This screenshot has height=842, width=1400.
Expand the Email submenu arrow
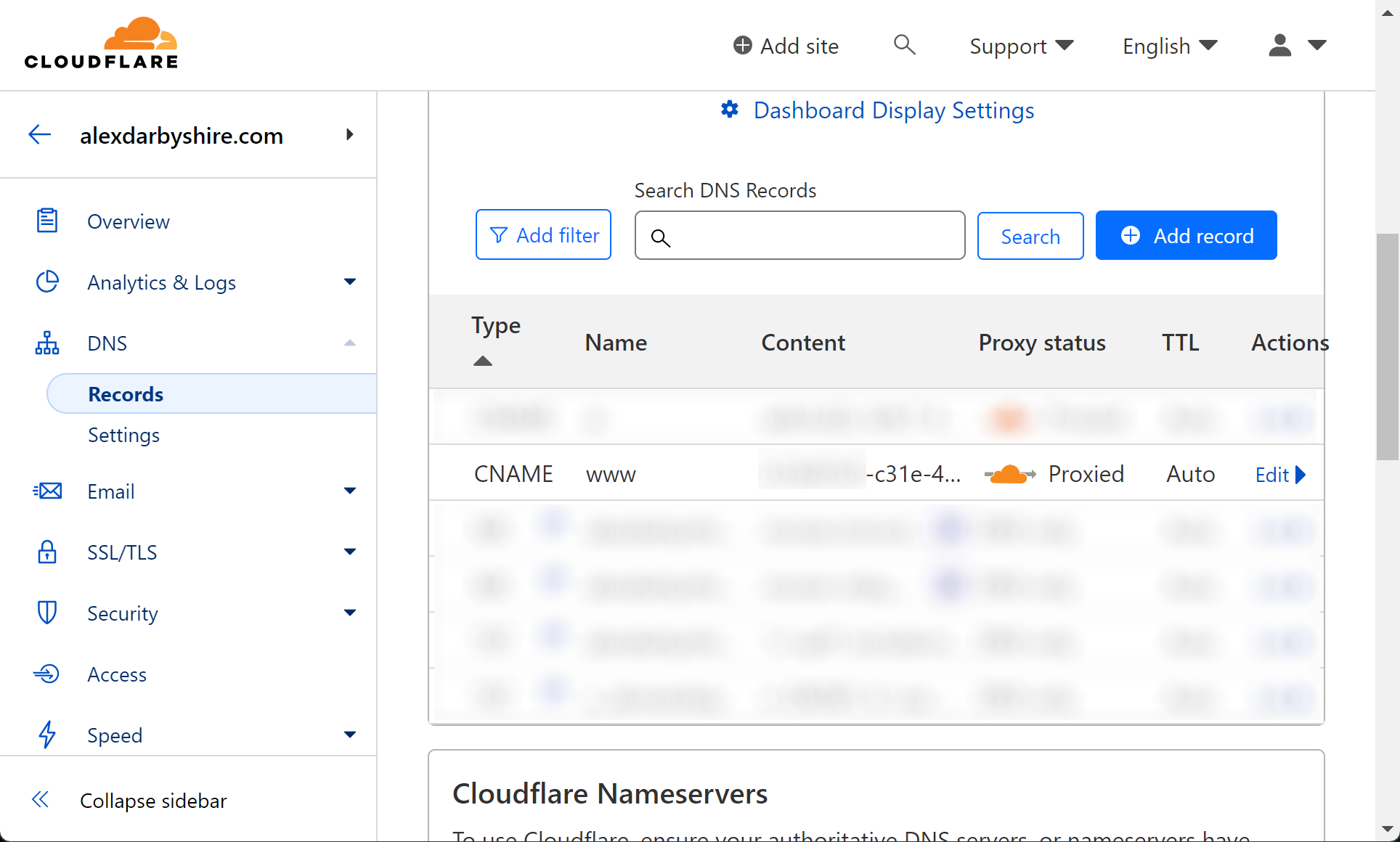(x=350, y=491)
